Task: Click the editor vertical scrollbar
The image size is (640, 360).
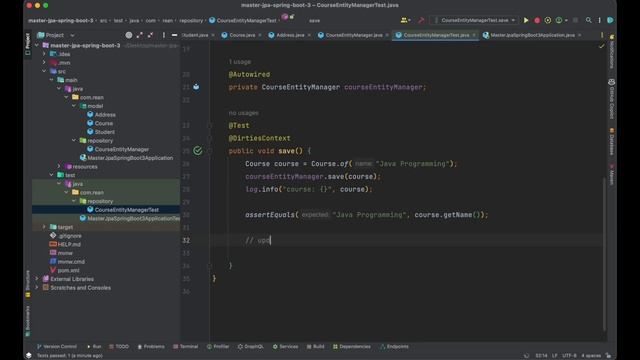Action: (604, 254)
